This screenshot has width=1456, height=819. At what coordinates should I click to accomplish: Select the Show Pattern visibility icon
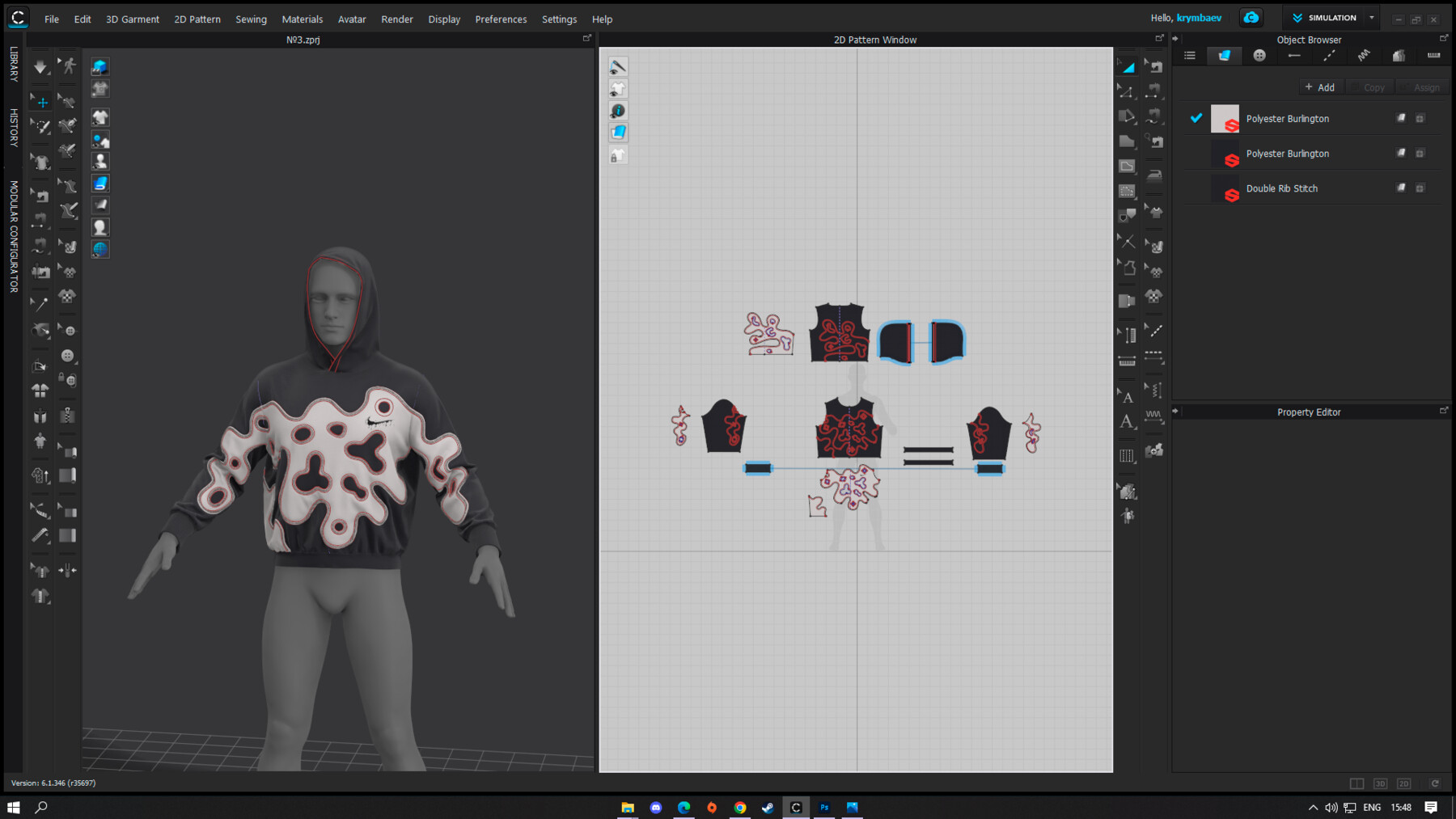click(x=618, y=88)
